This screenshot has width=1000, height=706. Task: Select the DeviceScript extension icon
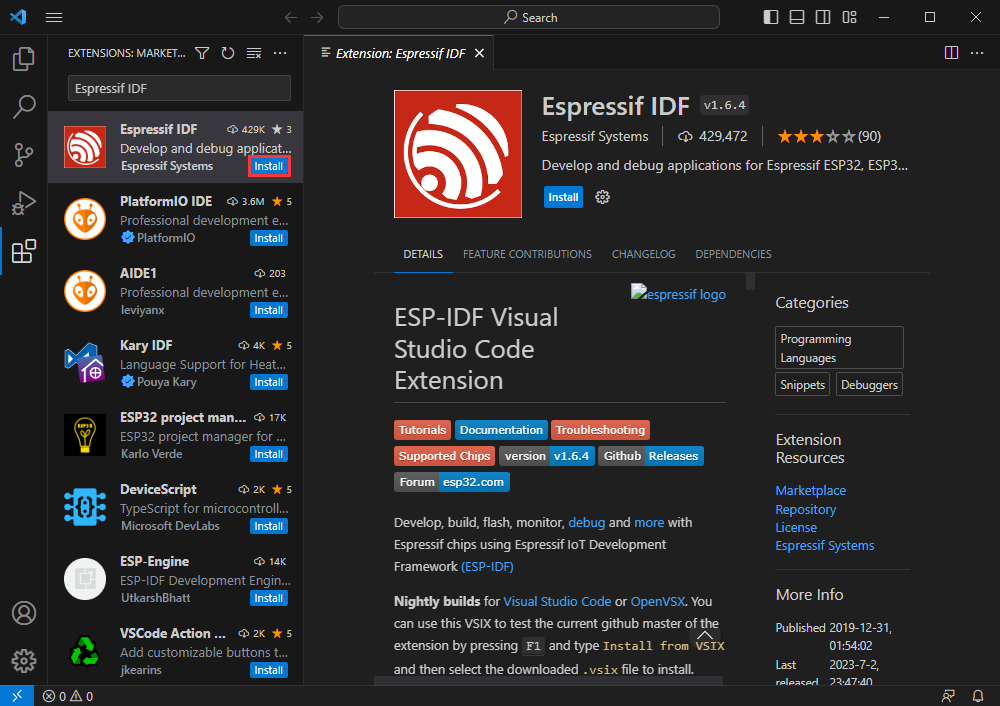pyautogui.click(x=85, y=507)
